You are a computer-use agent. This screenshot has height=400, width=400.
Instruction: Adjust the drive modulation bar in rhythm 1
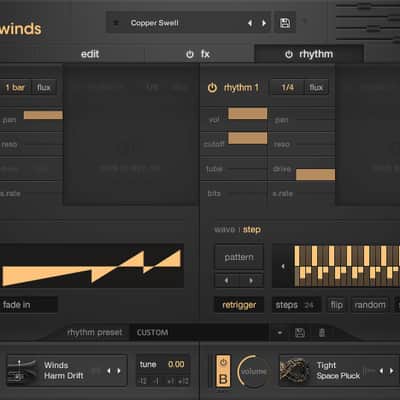coord(315,175)
